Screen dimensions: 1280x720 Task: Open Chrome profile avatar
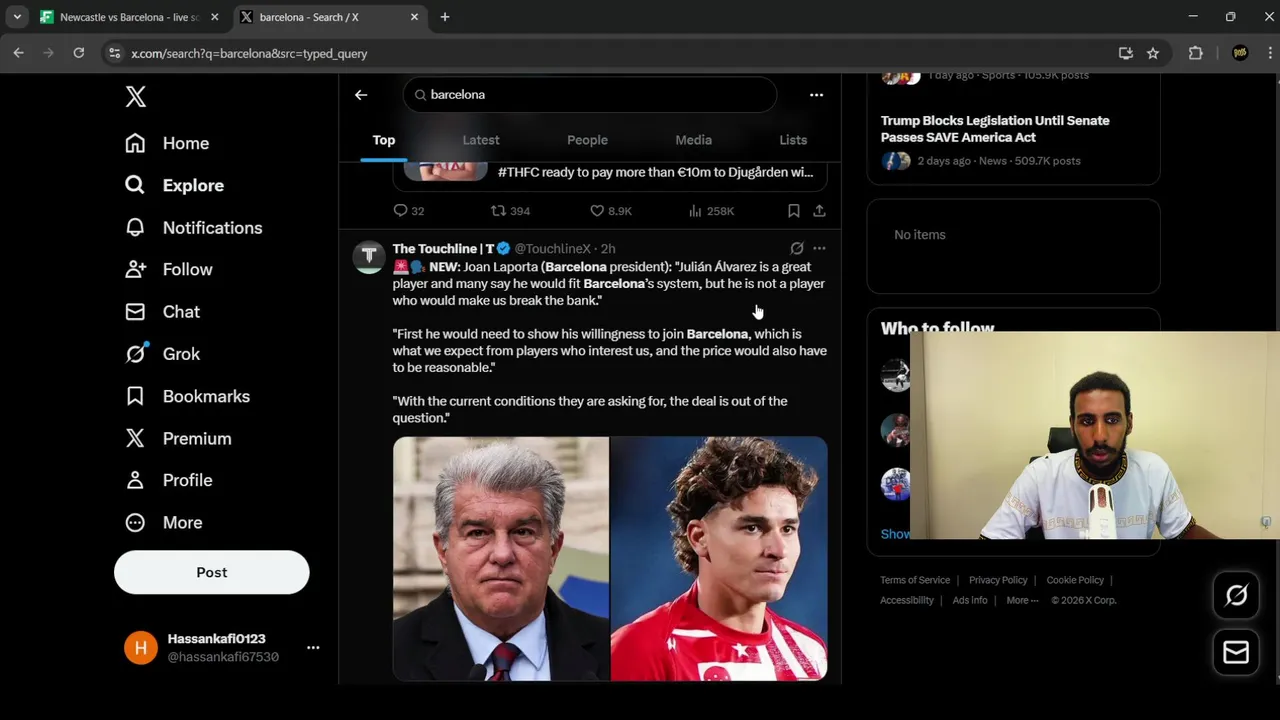(x=1240, y=53)
